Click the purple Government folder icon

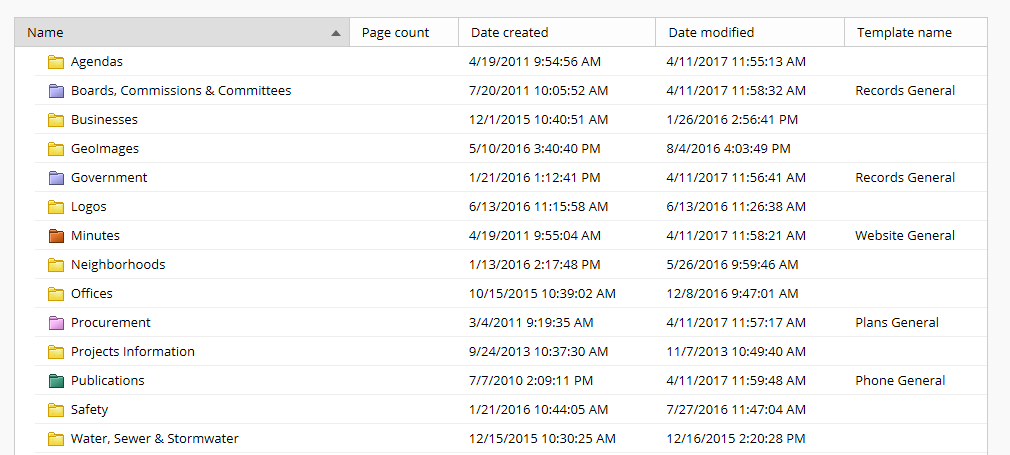click(56, 178)
